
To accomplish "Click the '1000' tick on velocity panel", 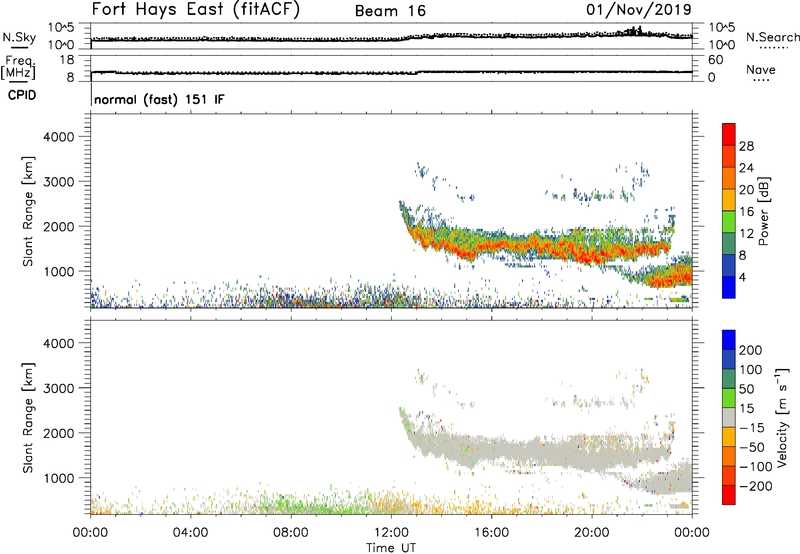I will tap(59, 478).
